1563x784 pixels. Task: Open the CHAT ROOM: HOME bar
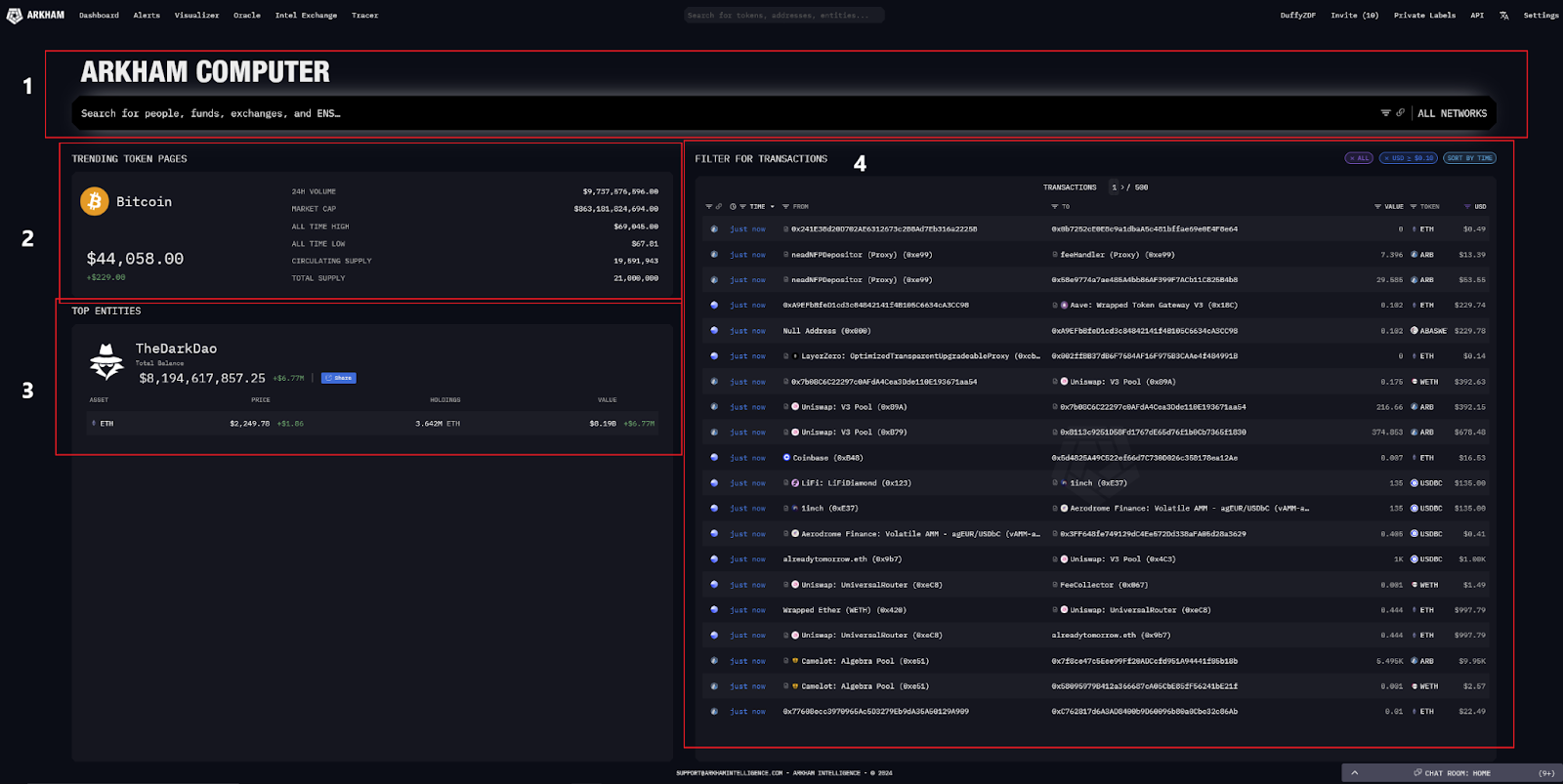click(x=1452, y=773)
